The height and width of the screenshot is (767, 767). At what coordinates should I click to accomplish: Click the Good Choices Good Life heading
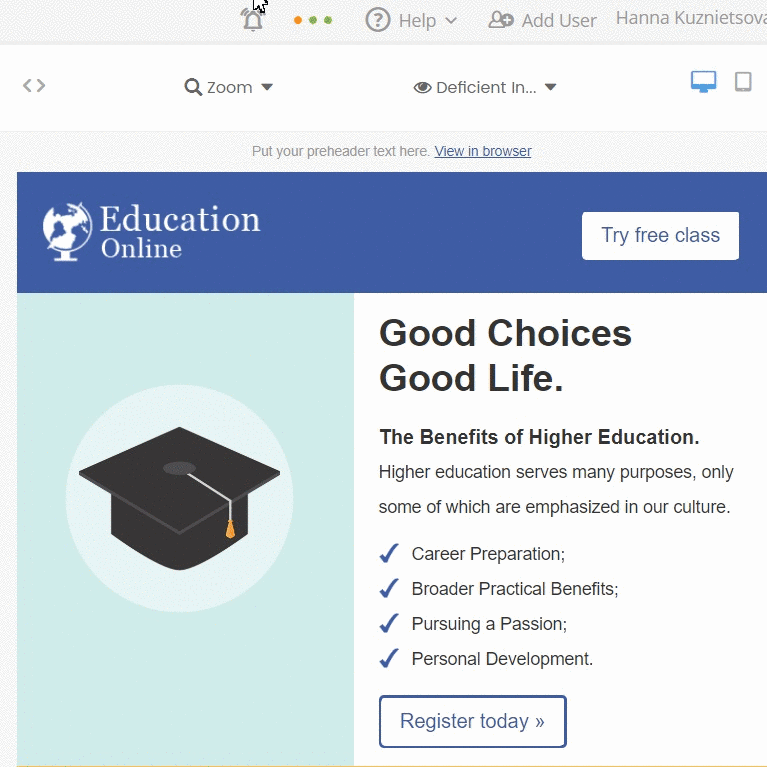[505, 355]
